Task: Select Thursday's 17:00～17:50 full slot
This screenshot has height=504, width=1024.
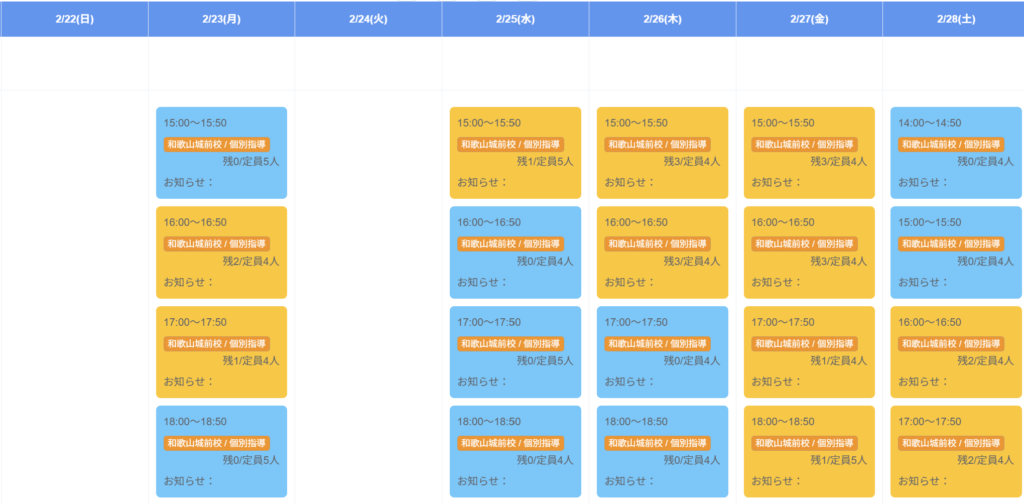Action: tap(662, 352)
